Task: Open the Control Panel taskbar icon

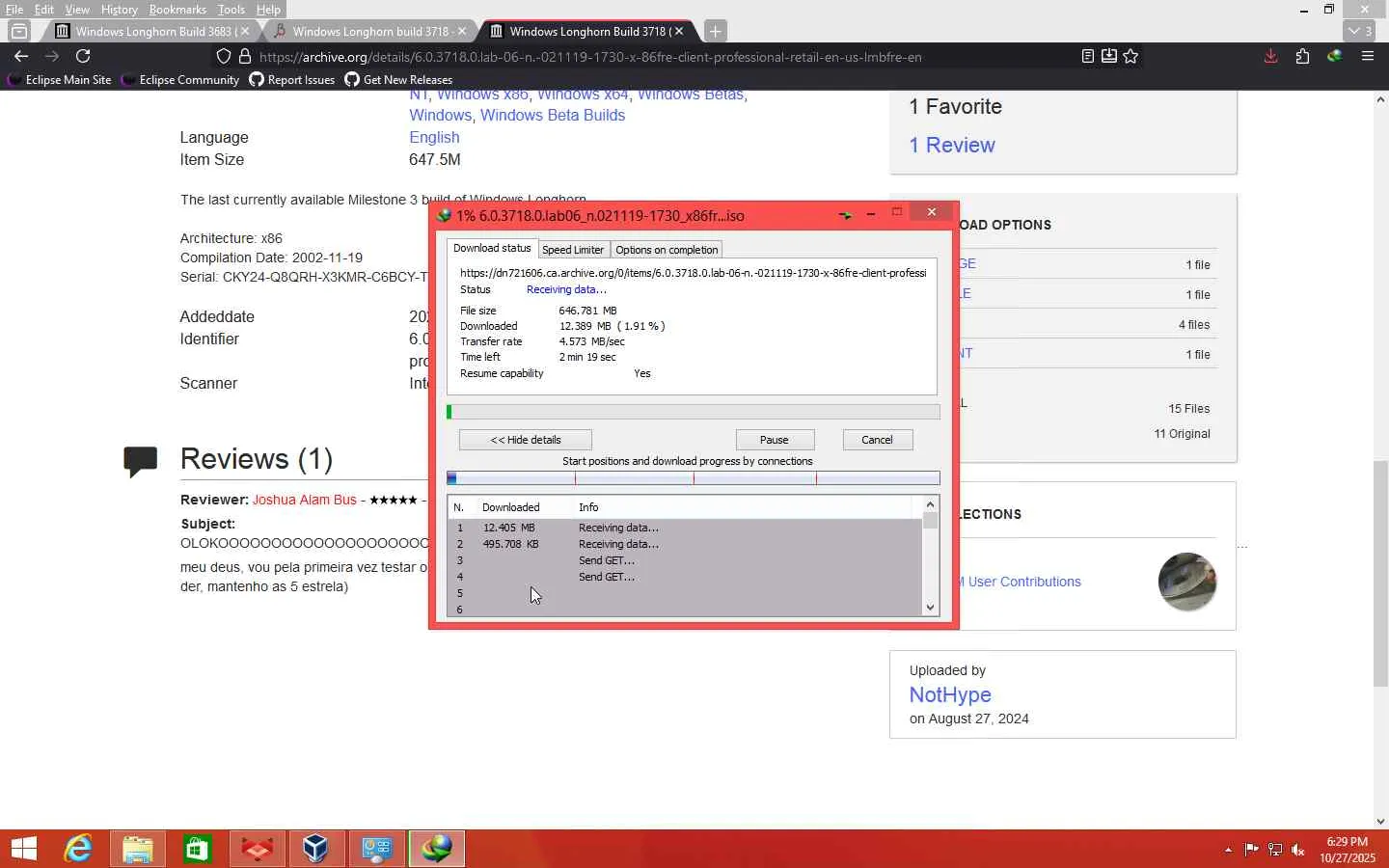Action: [377, 849]
